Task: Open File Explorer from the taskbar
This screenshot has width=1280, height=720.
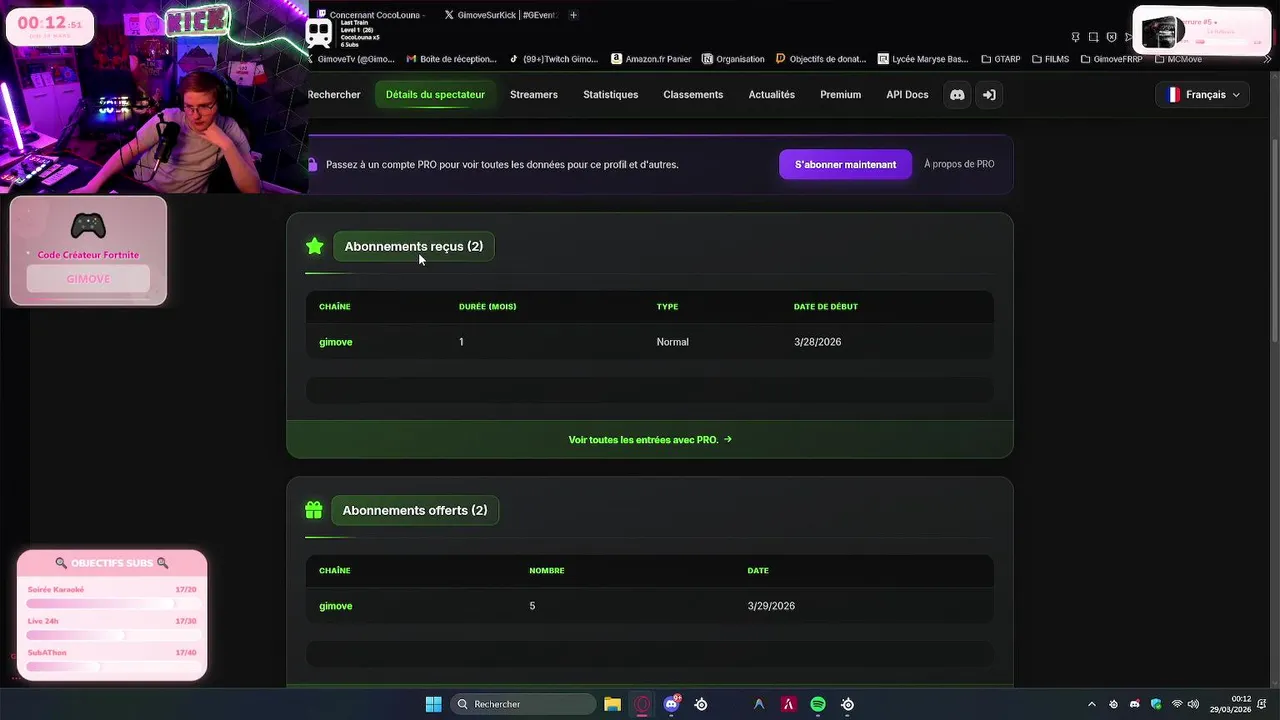Action: pyautogui.click(x=612, y=704)
